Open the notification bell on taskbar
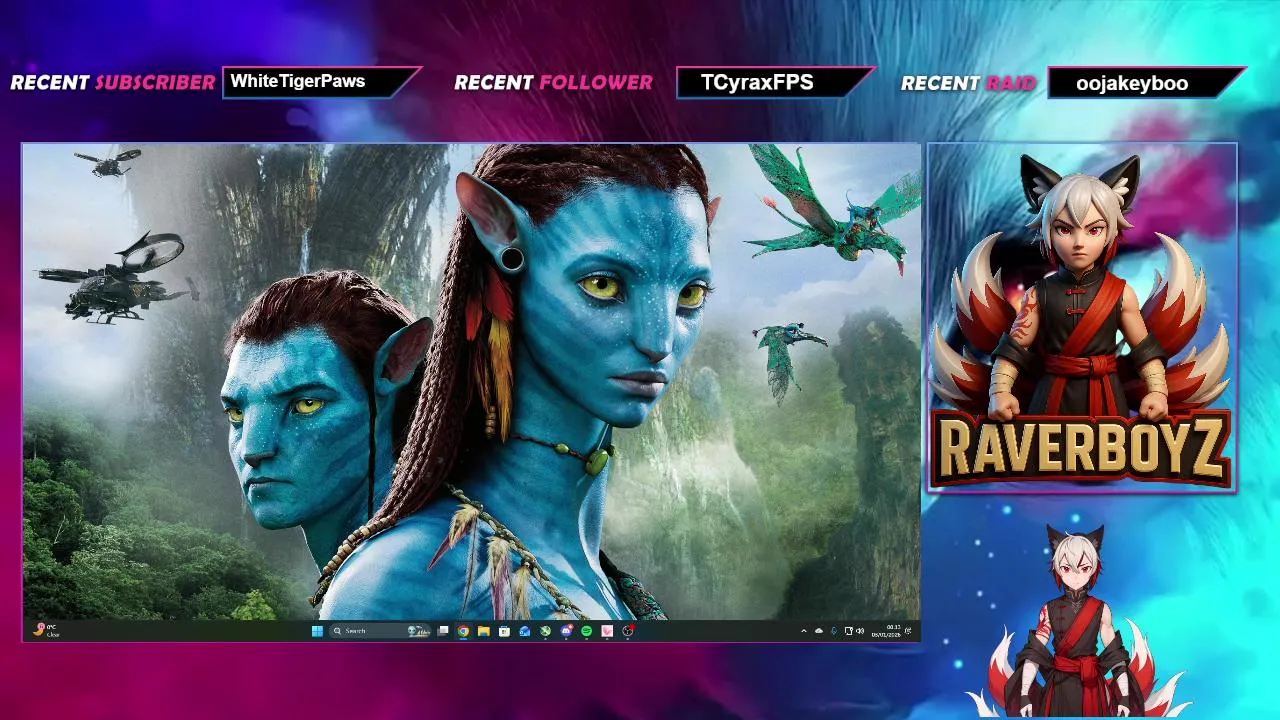 click(x=908, y=631)
